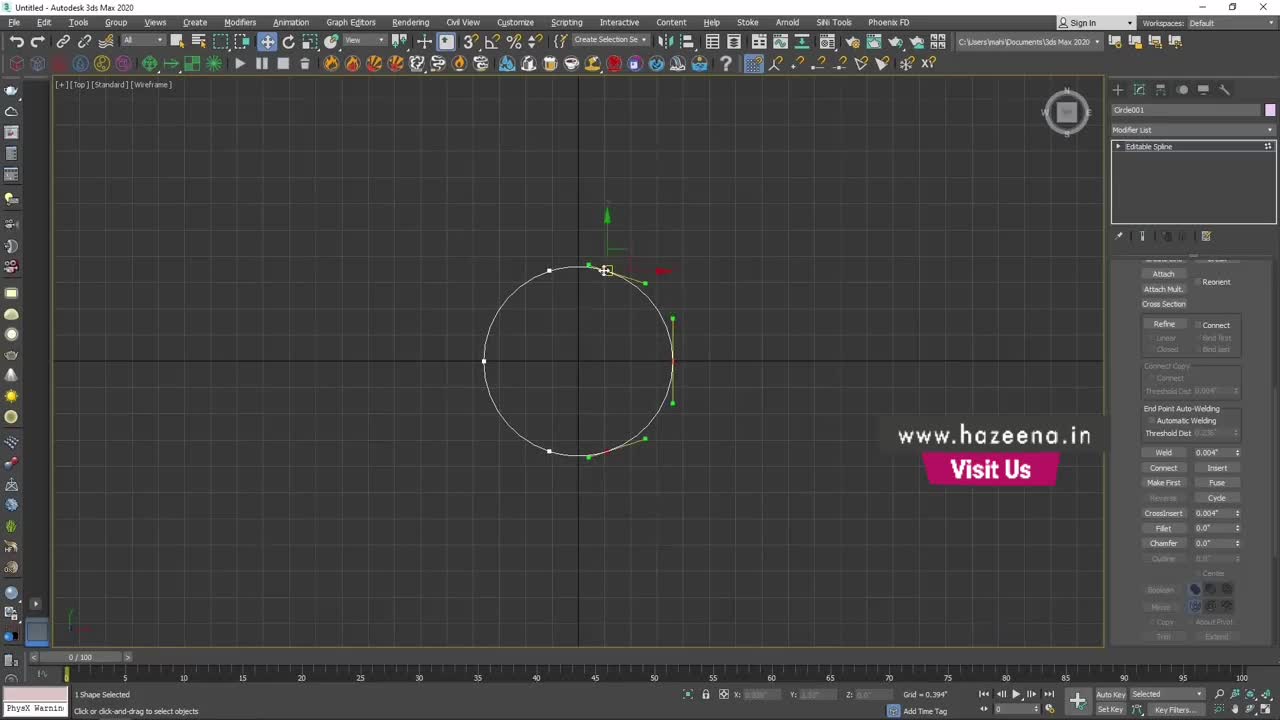Switch to the Hierarchy command panel tab
The image size is (1280, 720).
(1161, 90)
